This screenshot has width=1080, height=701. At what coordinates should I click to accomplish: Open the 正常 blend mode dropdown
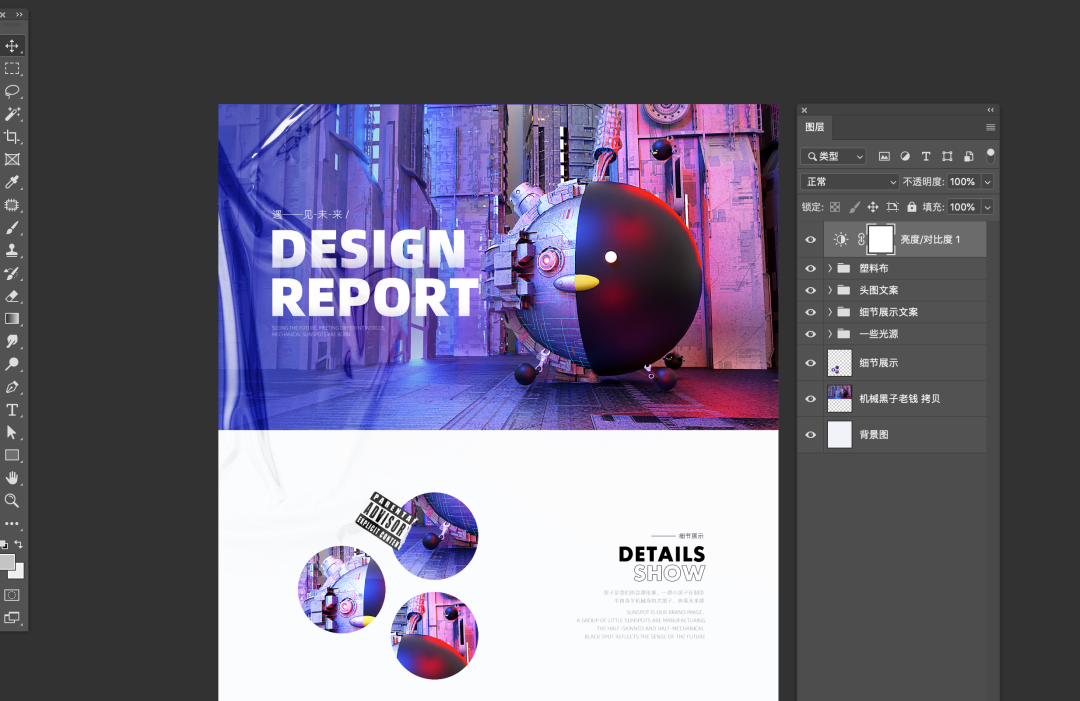(x=850, y=182)
